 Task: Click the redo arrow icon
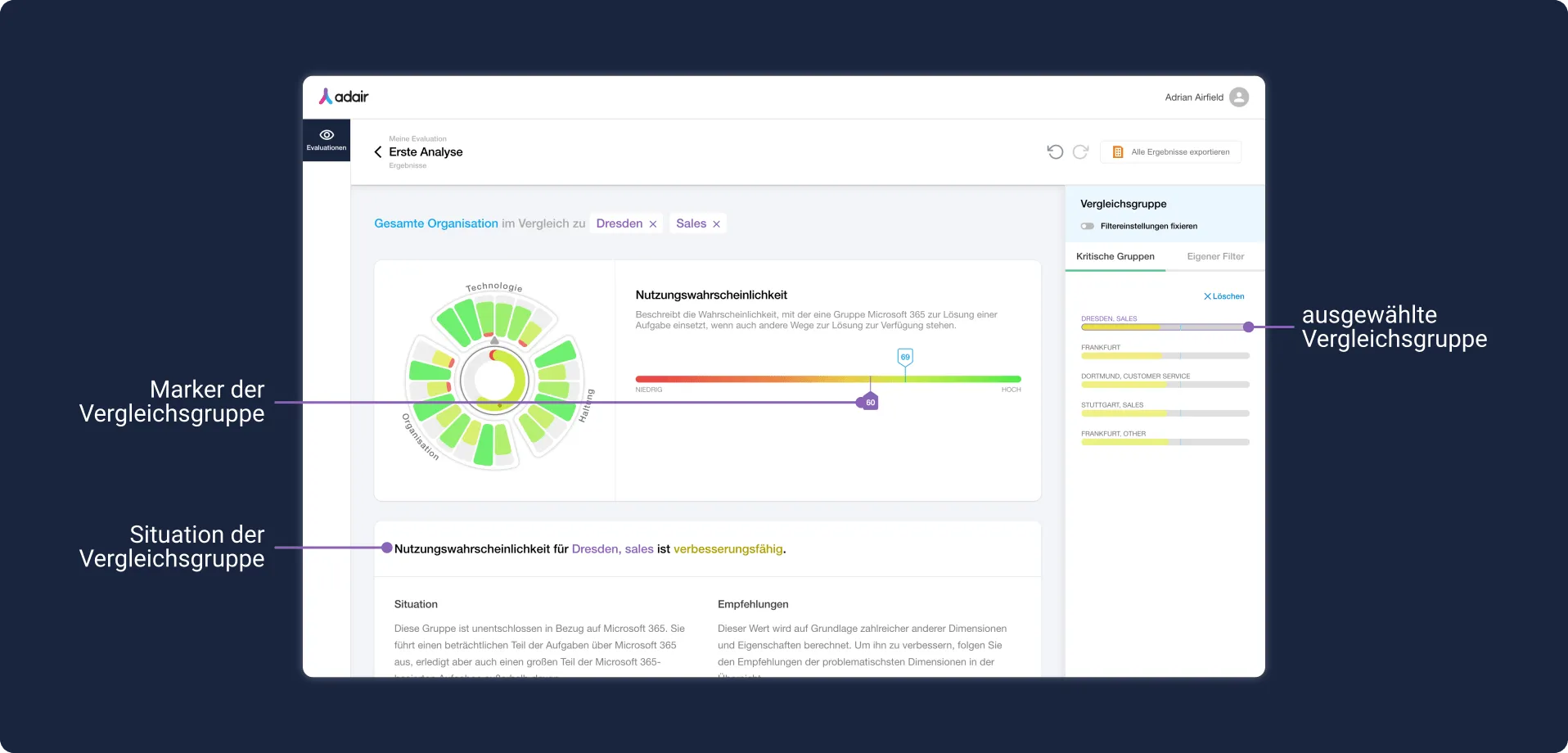click(x=1080, y=151)
